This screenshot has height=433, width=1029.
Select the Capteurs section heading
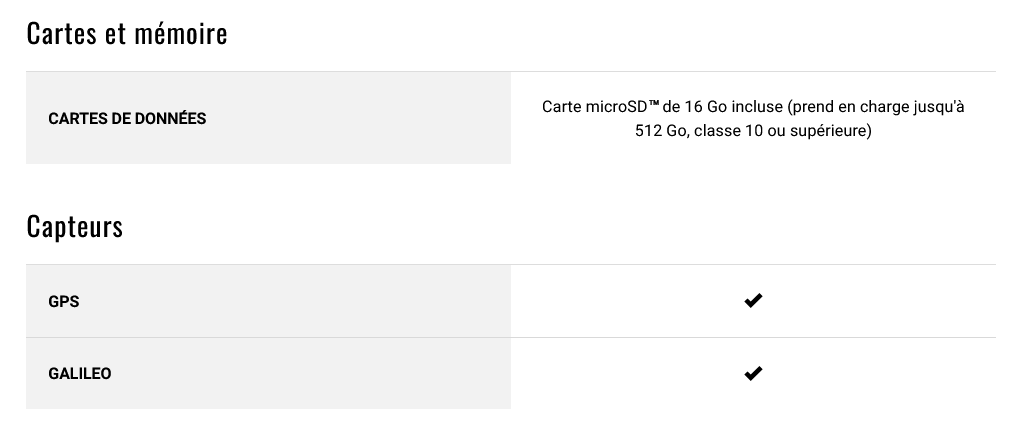tap(75, 226)
